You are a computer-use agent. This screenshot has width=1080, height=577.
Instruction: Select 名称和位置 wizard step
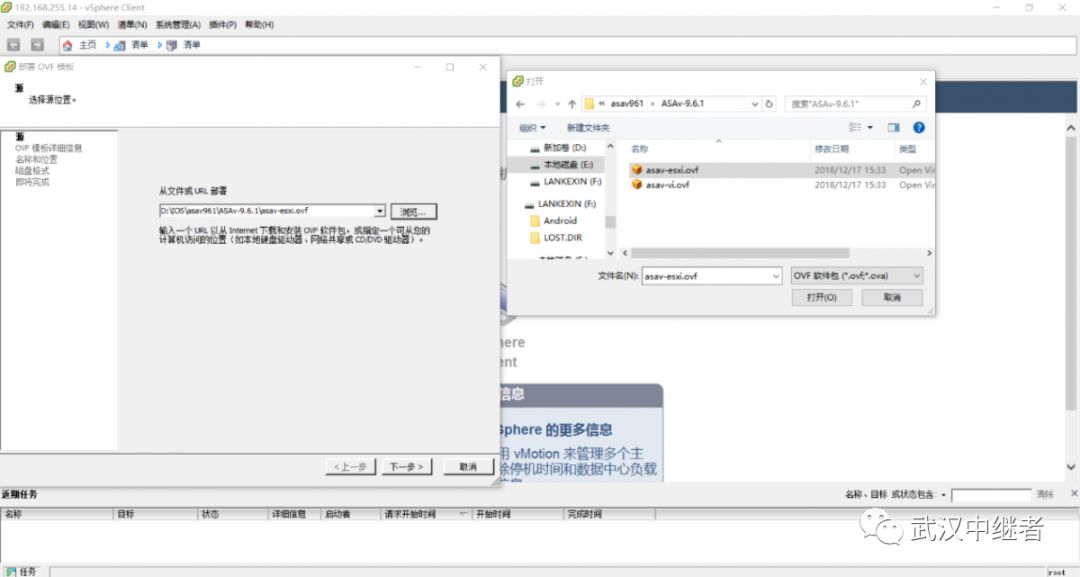click(x=37, y=160)
